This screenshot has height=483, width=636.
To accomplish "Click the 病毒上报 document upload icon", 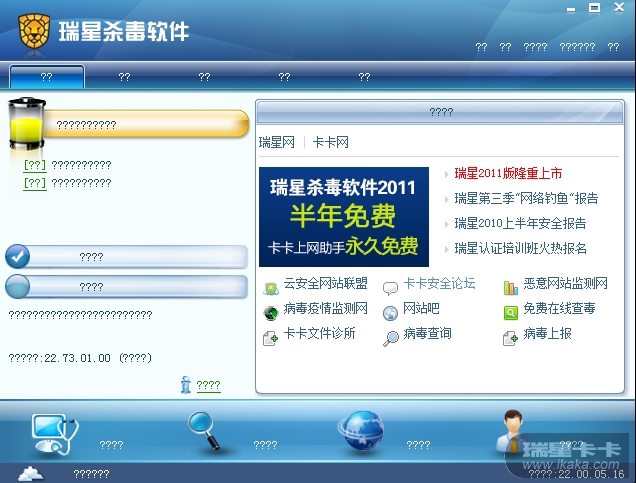I will [x=511, y=338].
